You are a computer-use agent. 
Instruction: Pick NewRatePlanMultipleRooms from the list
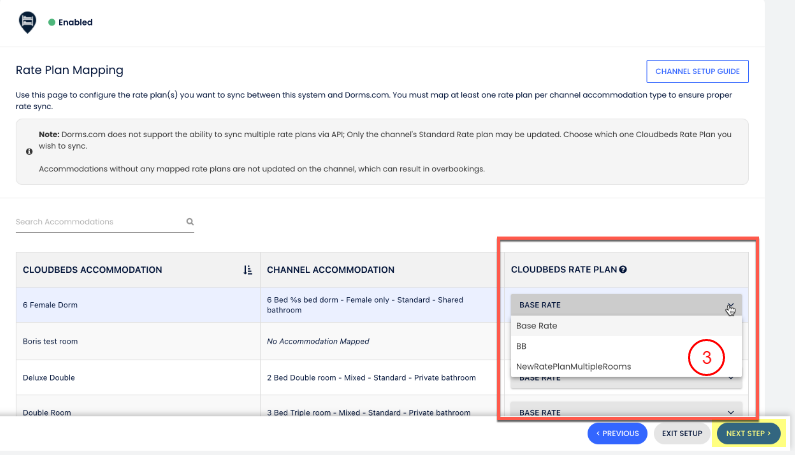point(573,366)
